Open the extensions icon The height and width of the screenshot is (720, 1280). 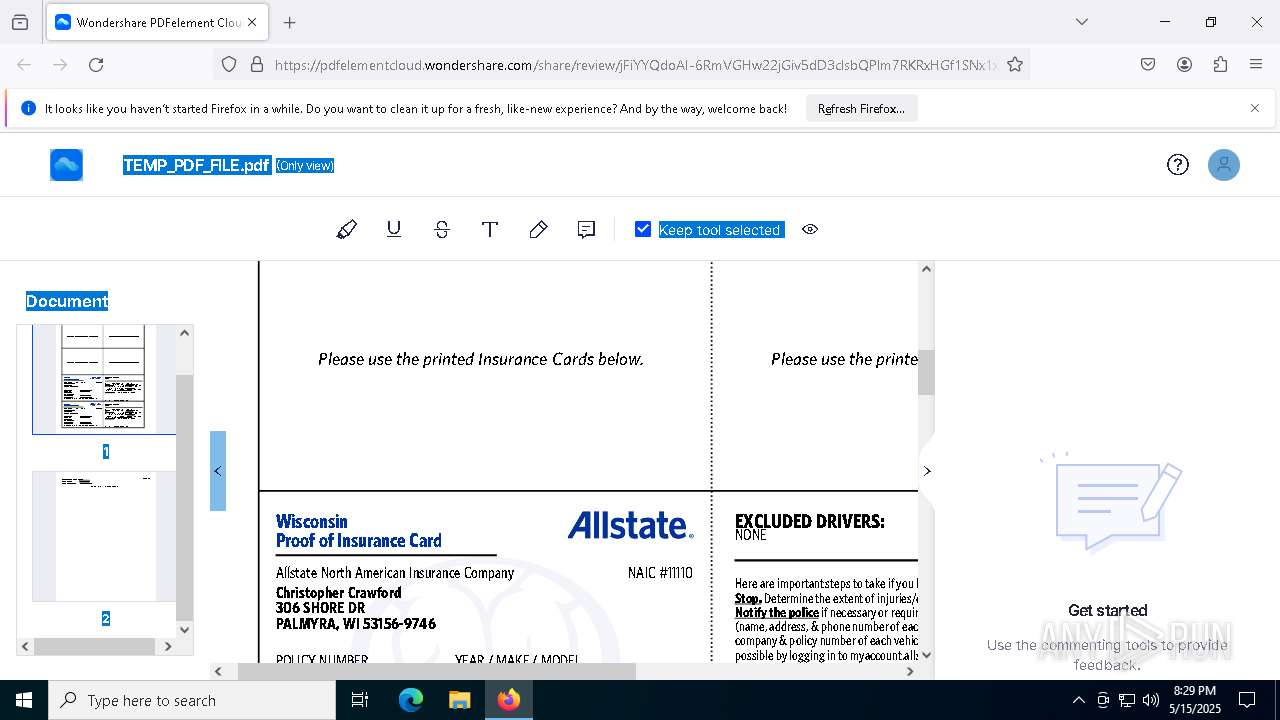coord(1220,65)
